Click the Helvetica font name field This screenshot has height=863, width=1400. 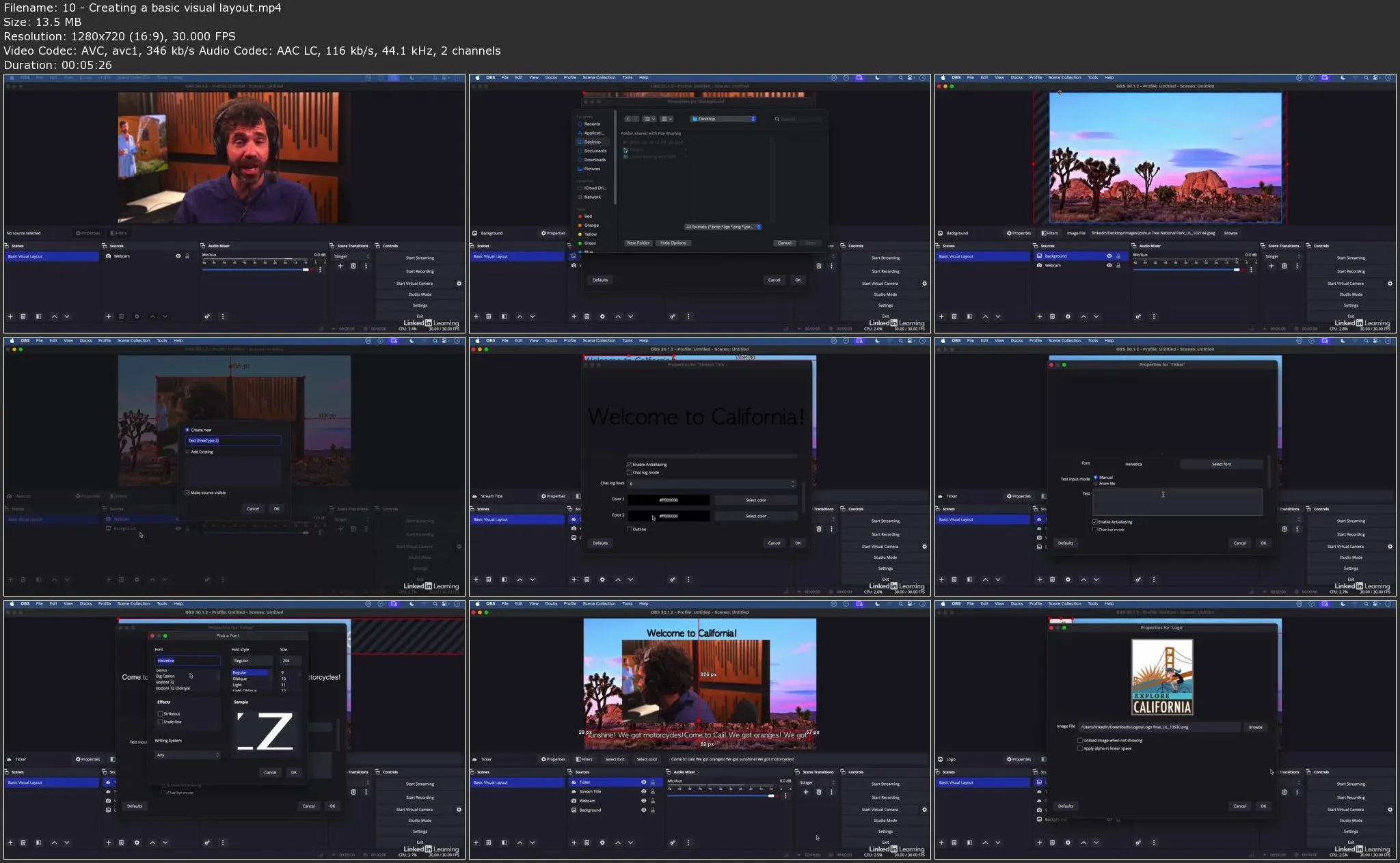tap(187, 661)
